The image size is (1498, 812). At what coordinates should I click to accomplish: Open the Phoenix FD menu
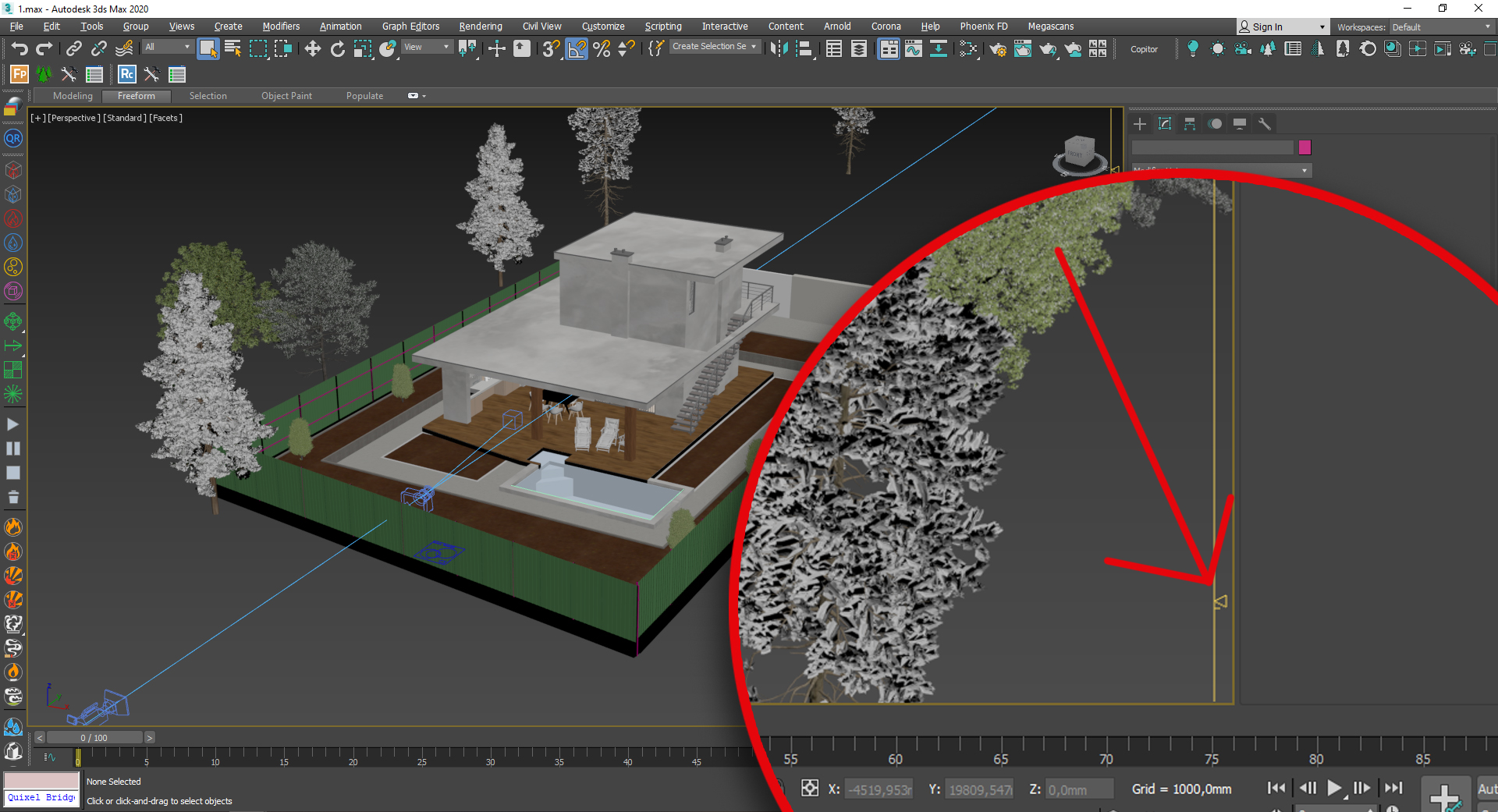tap(984, 27)
